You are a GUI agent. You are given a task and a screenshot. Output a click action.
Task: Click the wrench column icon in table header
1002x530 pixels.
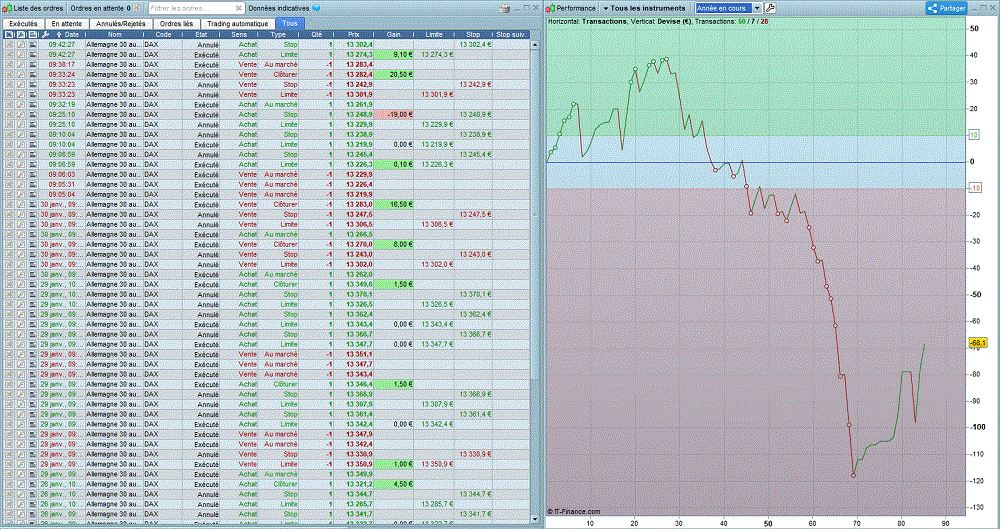[45, 35]
